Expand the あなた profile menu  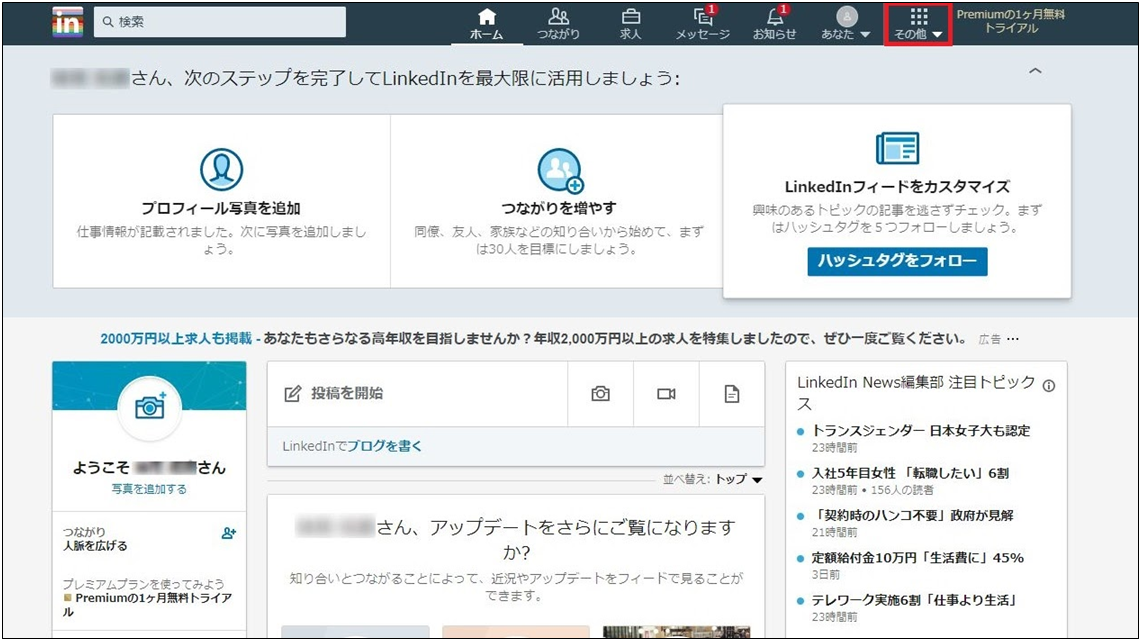coord(846,24)
